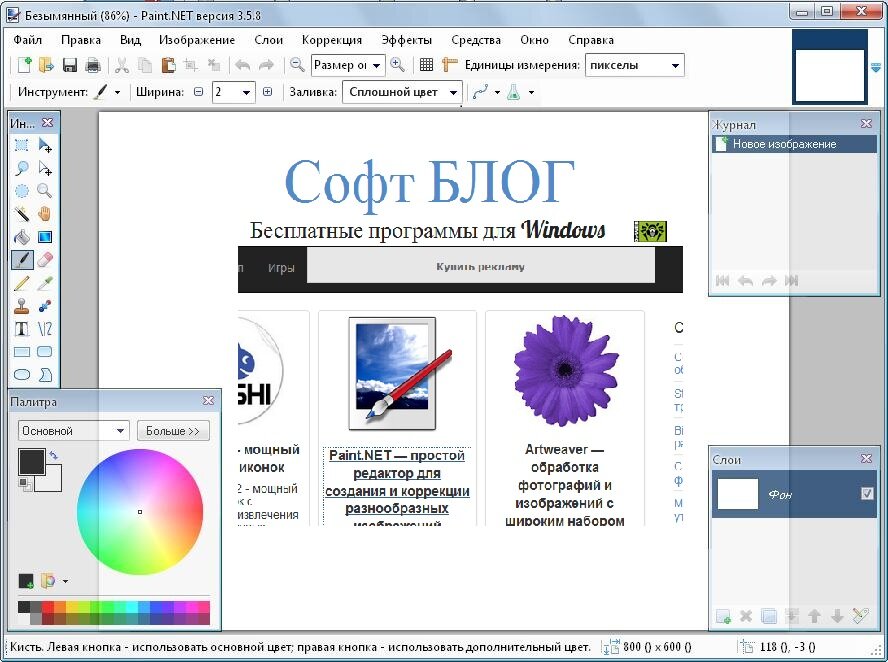The image size is (888, 662).
Task: Open layer properties in Слои panel
Action: [860, 616]
